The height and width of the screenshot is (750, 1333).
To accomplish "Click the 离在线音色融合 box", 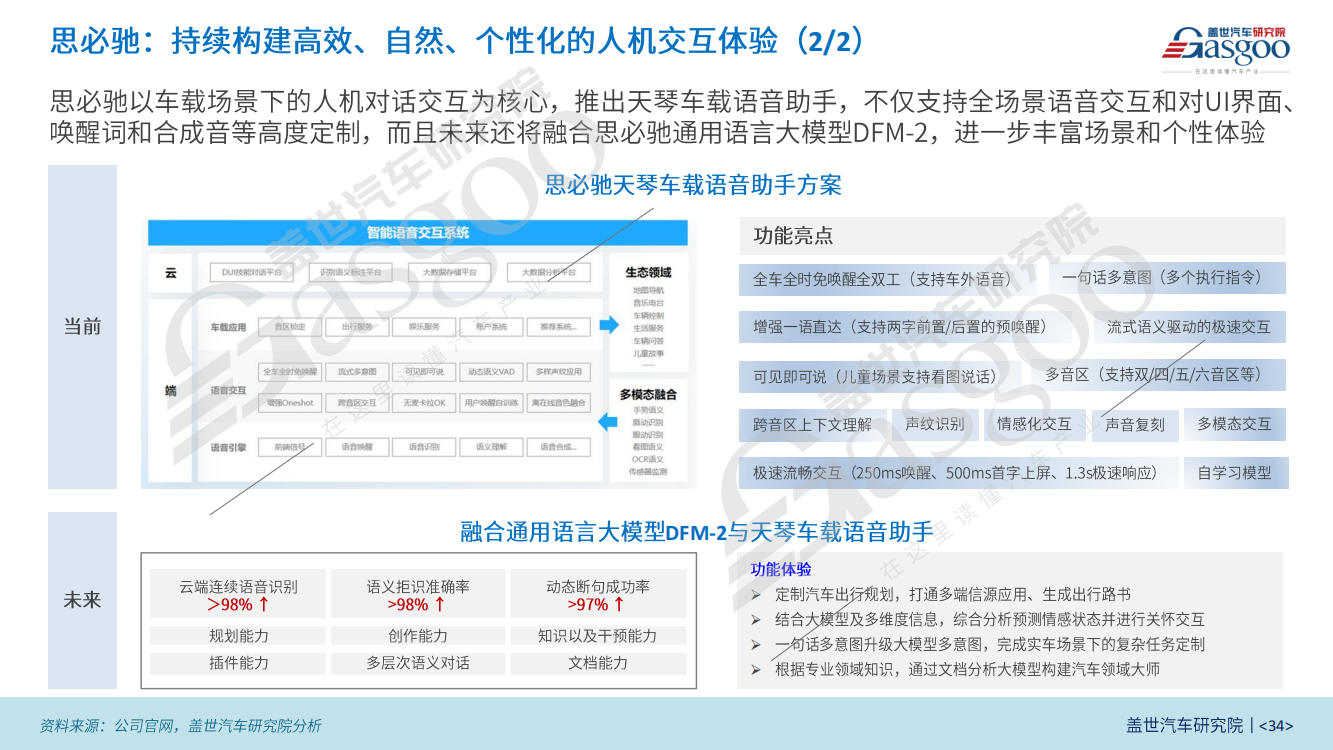I will pos(559,403).
